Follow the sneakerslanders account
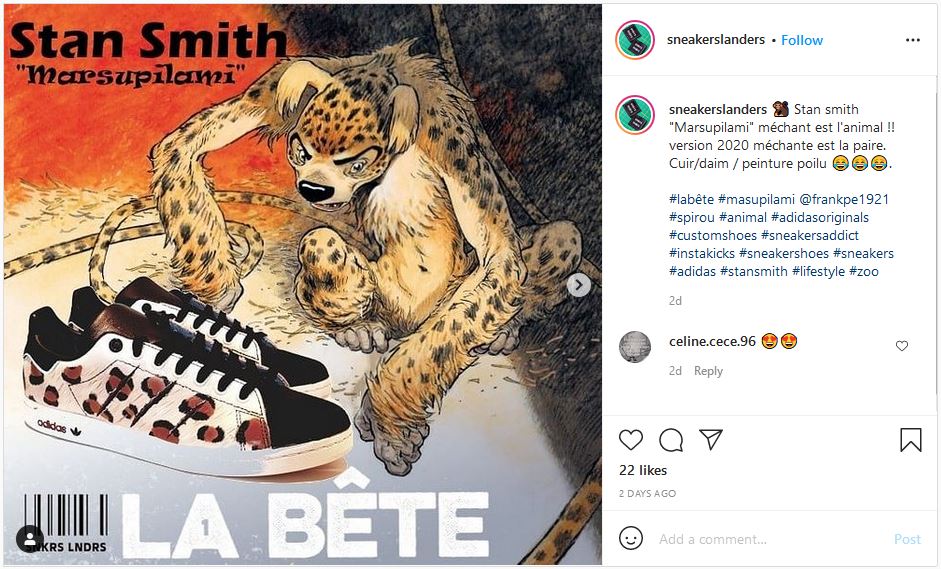The width and height of the screenshot is (941, 569). click(x=802, y=40)
